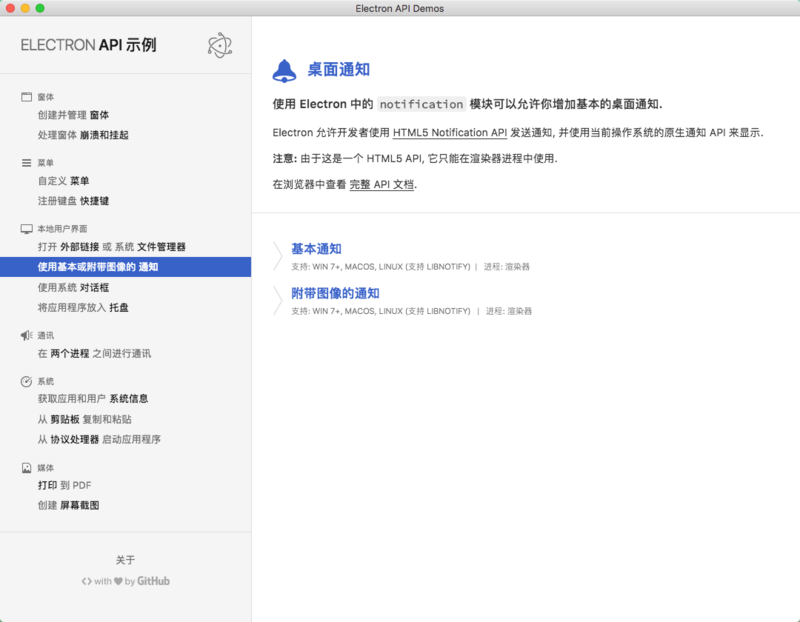Click the gauge icon beside 系统
The height and width of the screenshot is (622, 800).
[27, 381]
